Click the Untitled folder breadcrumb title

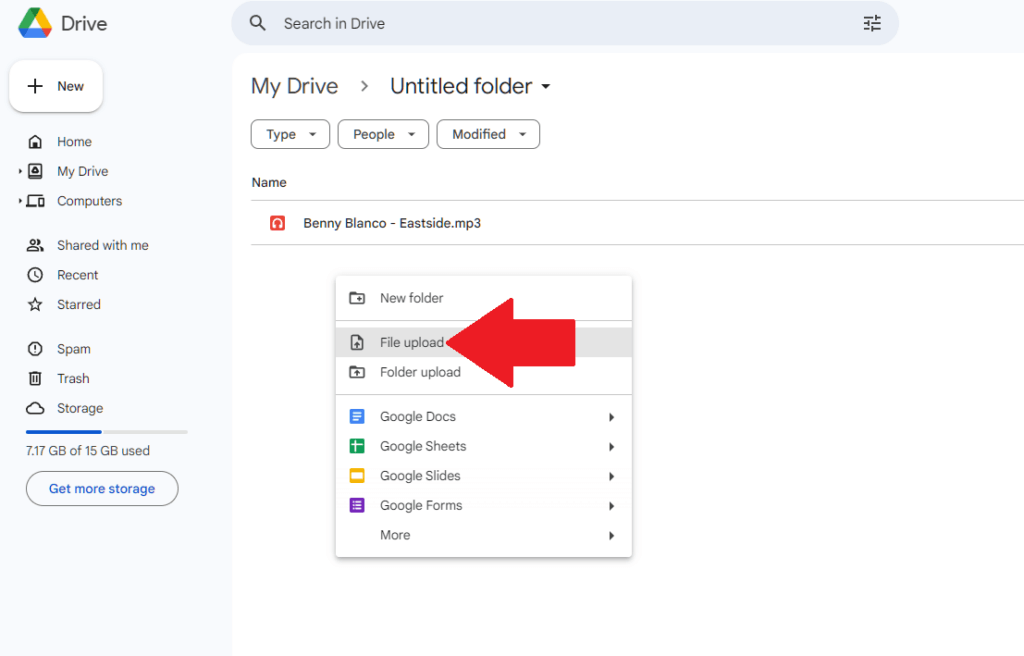click(x=461, y=86)
